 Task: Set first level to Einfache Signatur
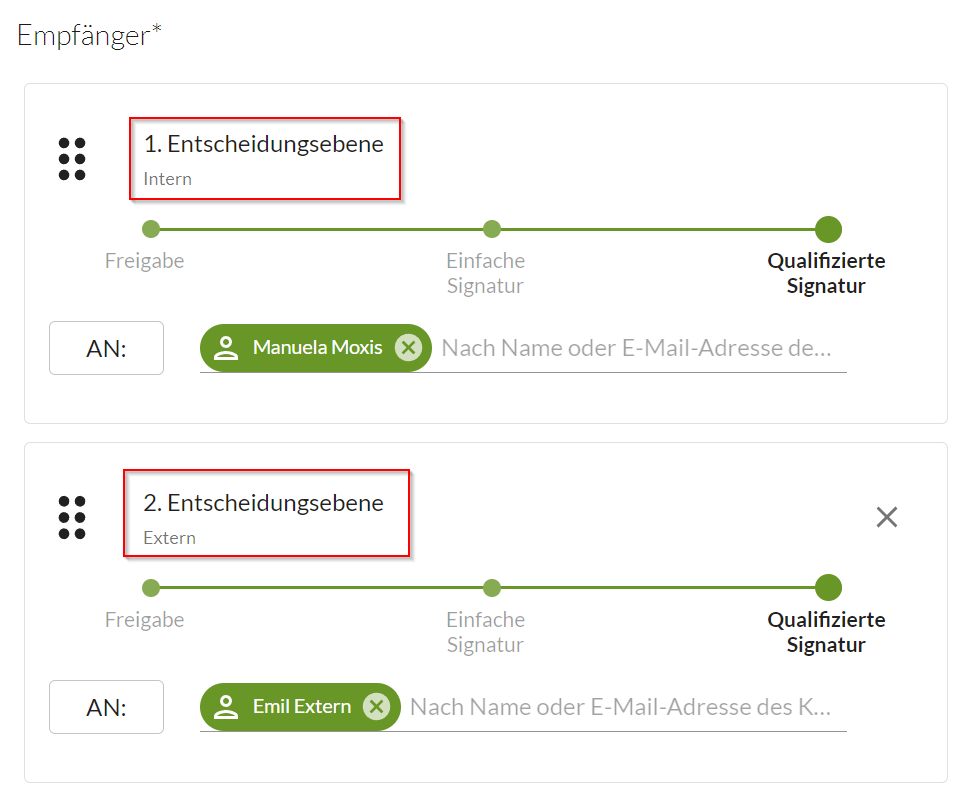click(x=491, y=230)
